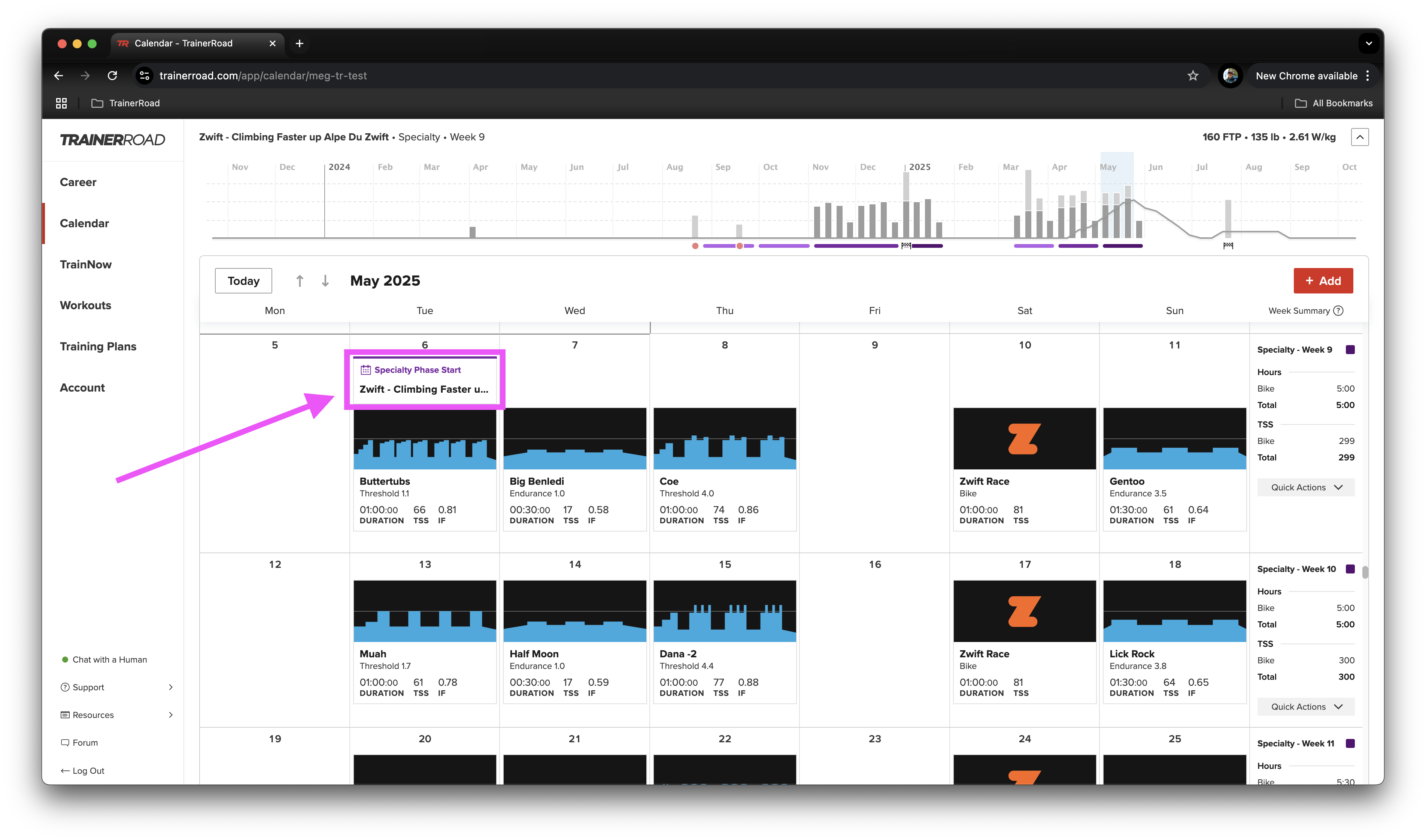The height and width of the screenshot is (840, 1426).
Task: Click Log Out
Action: 88,770
